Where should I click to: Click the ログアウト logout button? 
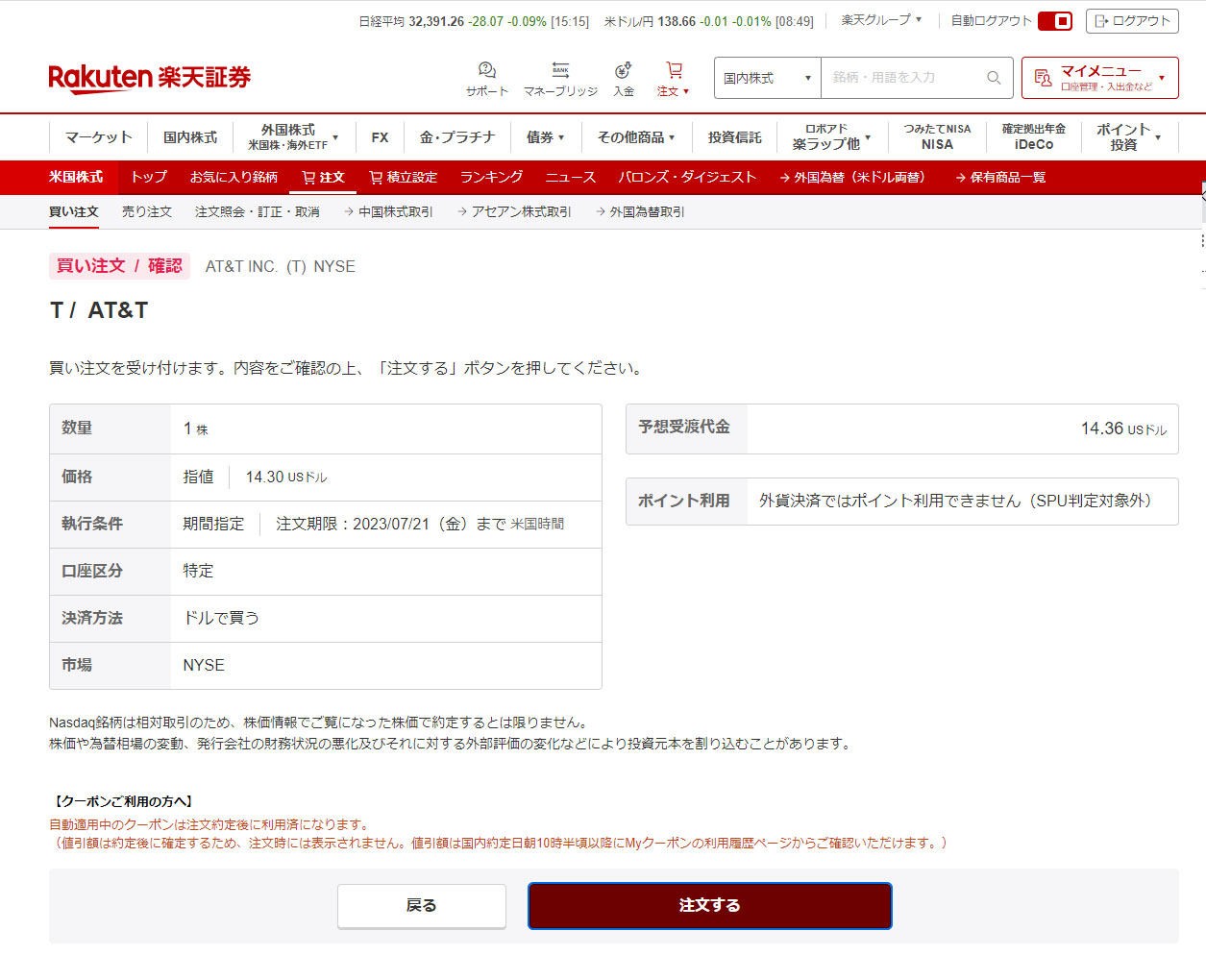tap(1131, 21)
